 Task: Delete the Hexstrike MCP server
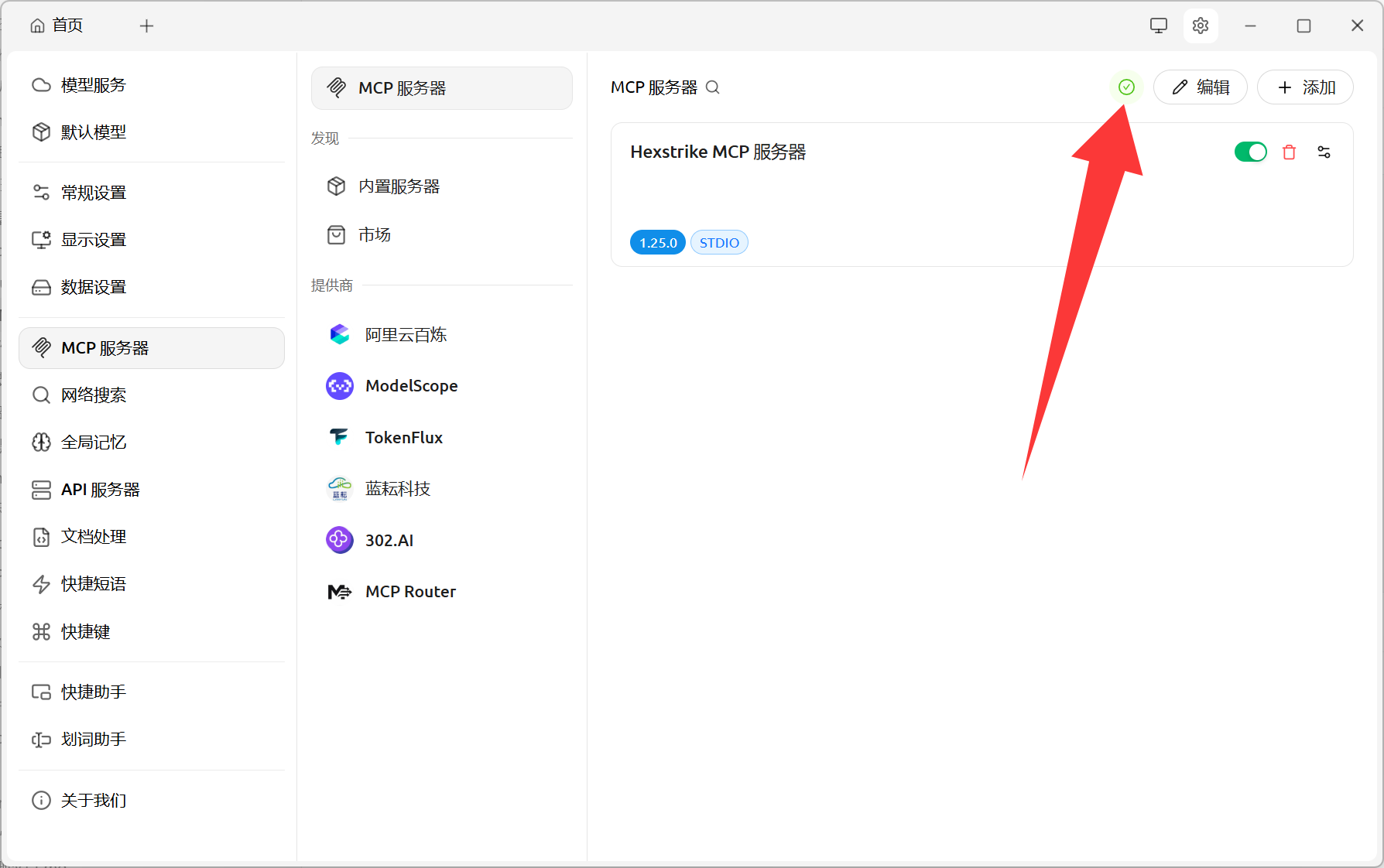click(1289, 152)
